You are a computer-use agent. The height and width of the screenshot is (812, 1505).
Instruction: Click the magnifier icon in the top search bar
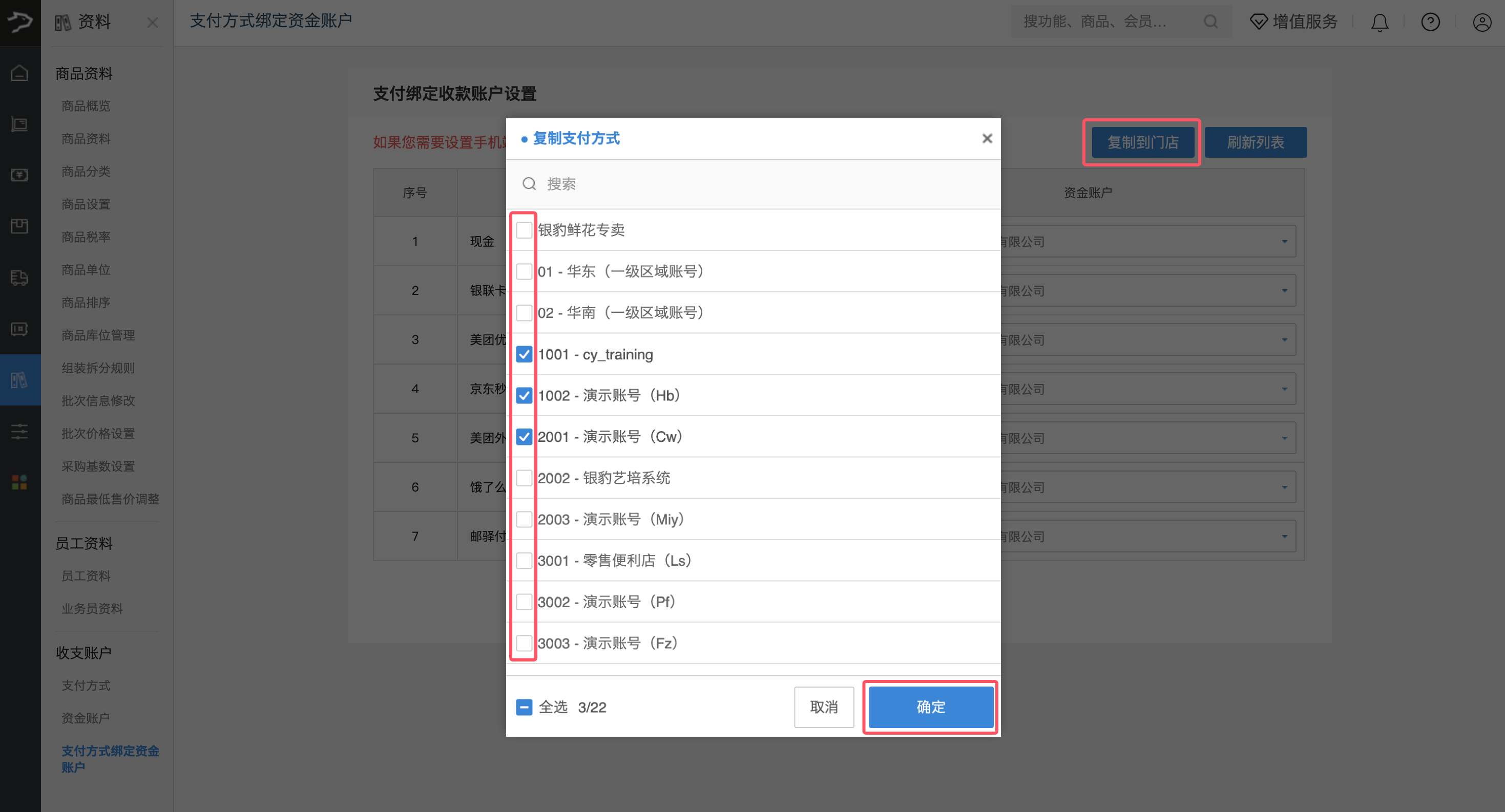(x=1210, y=22)
